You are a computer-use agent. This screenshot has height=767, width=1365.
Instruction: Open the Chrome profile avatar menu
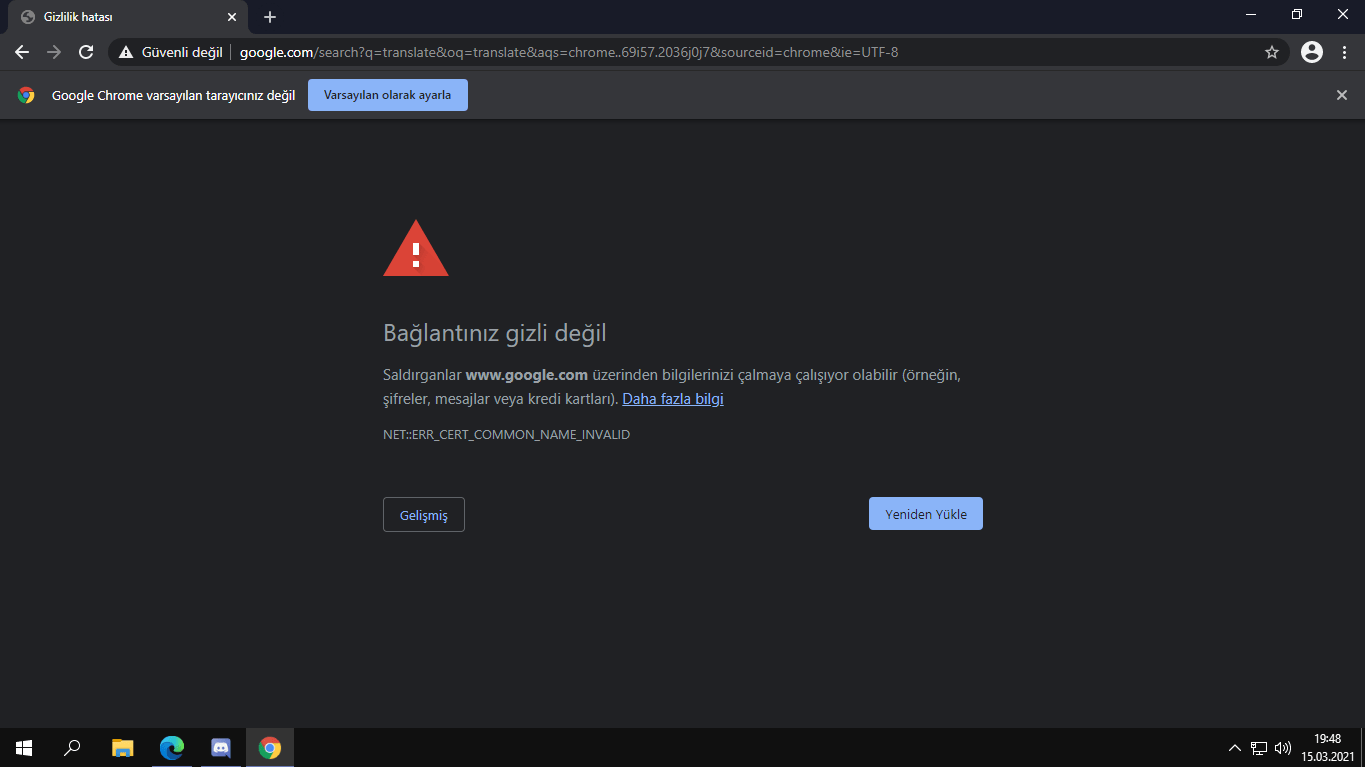tap(1312, 52)
